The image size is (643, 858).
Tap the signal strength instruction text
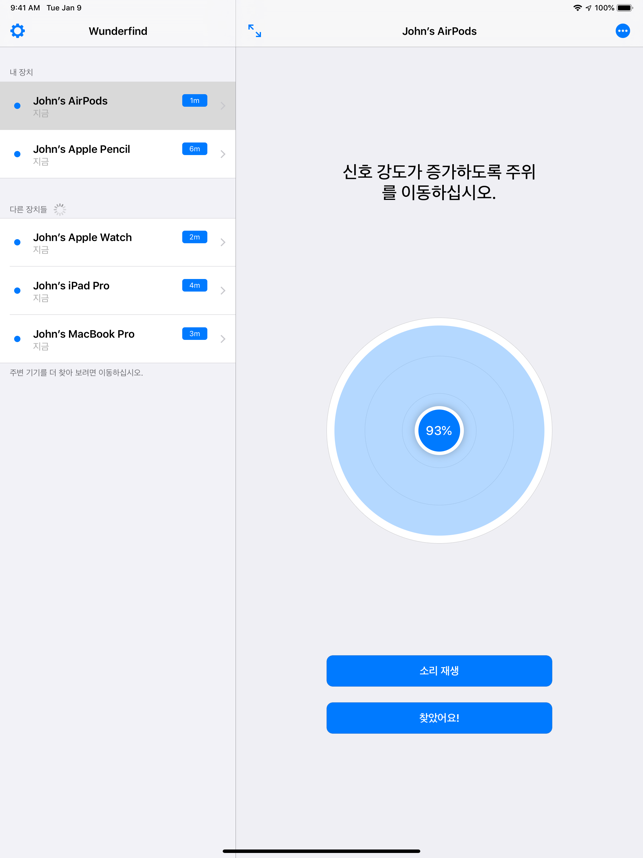coord(439,182)
